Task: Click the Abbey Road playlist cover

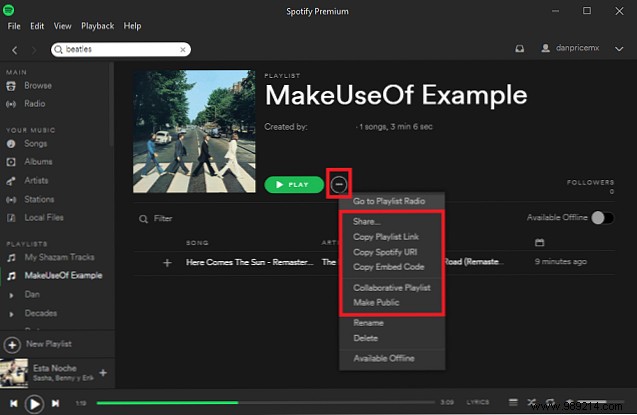Action: pyautogui.click(x=194, y=132)
